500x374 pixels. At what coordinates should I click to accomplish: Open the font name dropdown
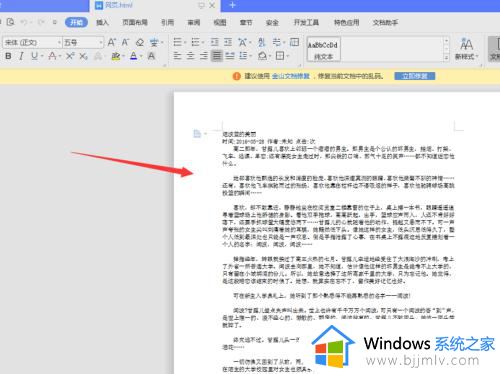[x=59, y=43]
